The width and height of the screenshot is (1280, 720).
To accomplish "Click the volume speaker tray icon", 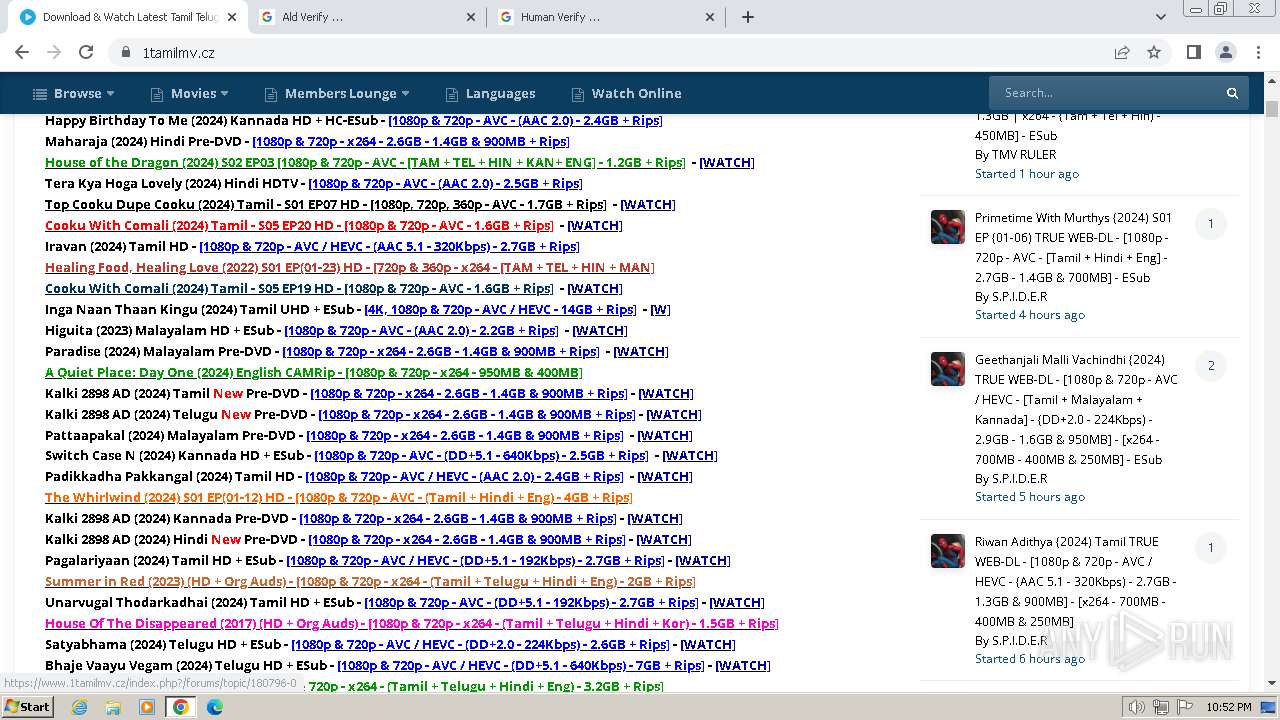I will point(1137,707).
